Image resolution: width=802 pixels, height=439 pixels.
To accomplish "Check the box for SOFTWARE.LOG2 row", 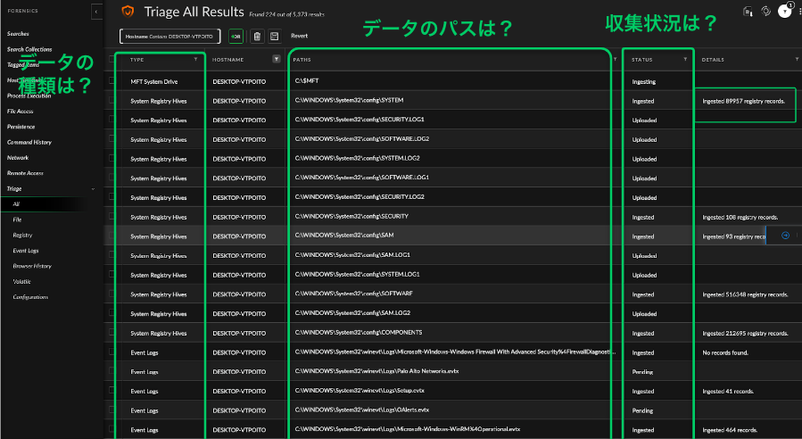I will tap(111, 139).
